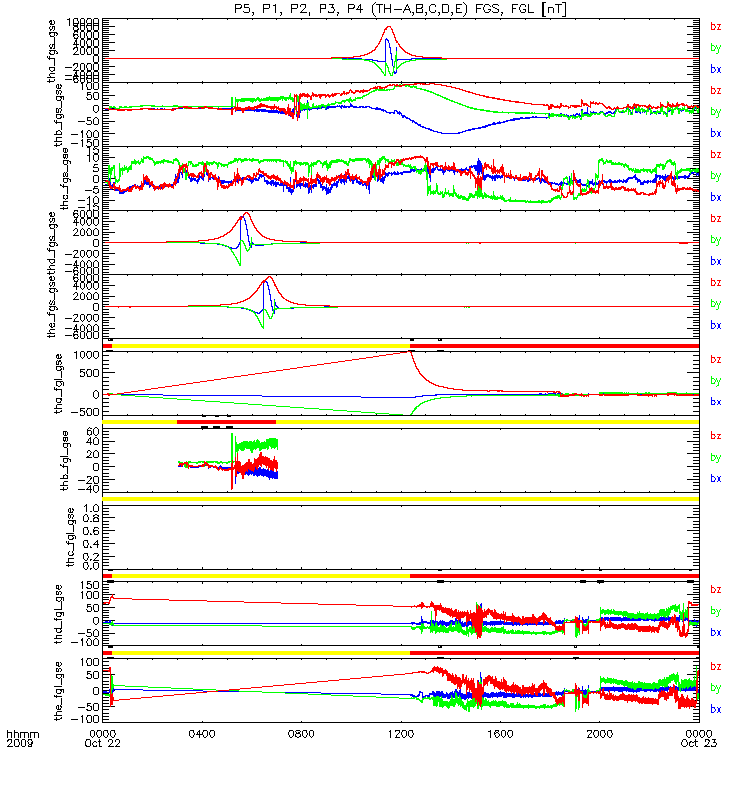
Task: Select the tha_fgs_gse y-axis label
Action: 52,51
